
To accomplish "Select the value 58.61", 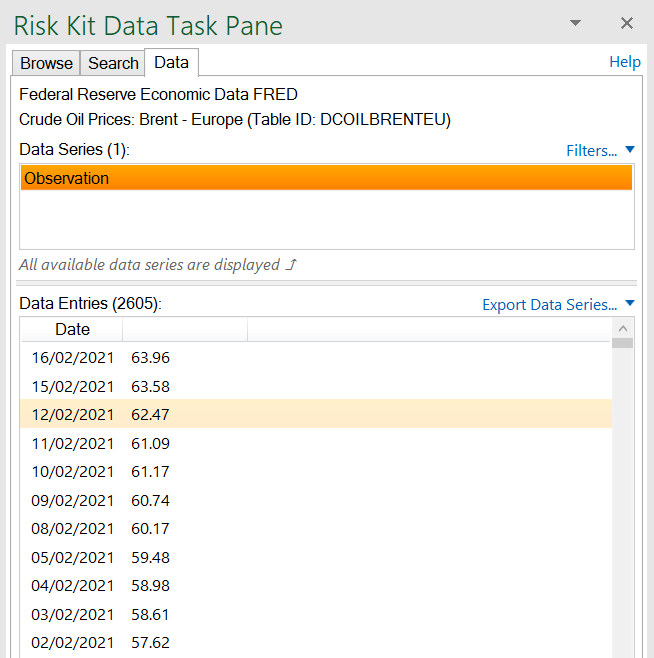I will pos(150,615).
